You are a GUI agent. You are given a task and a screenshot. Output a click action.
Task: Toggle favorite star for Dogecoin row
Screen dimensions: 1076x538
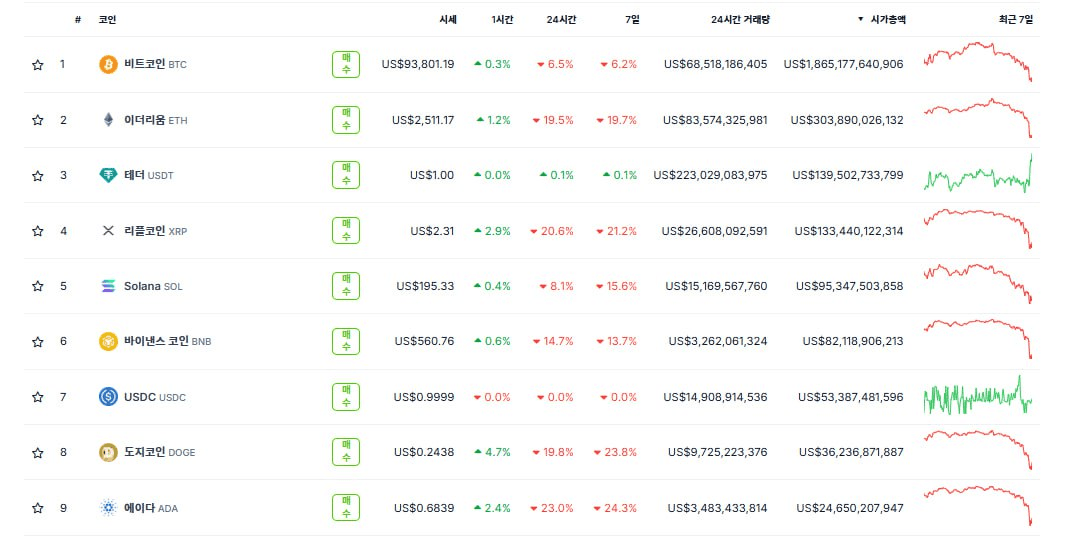pyautogui.click(x=38, y=453)
